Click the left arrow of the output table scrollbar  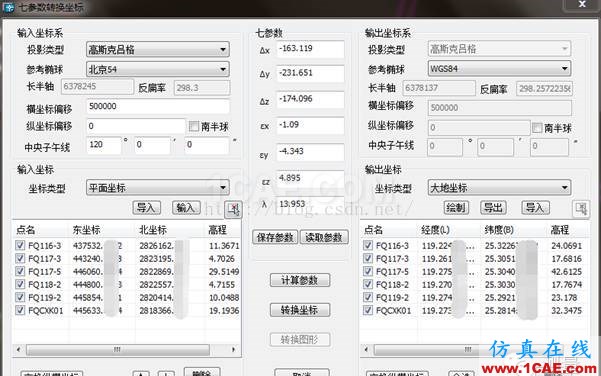pos(366,350)
